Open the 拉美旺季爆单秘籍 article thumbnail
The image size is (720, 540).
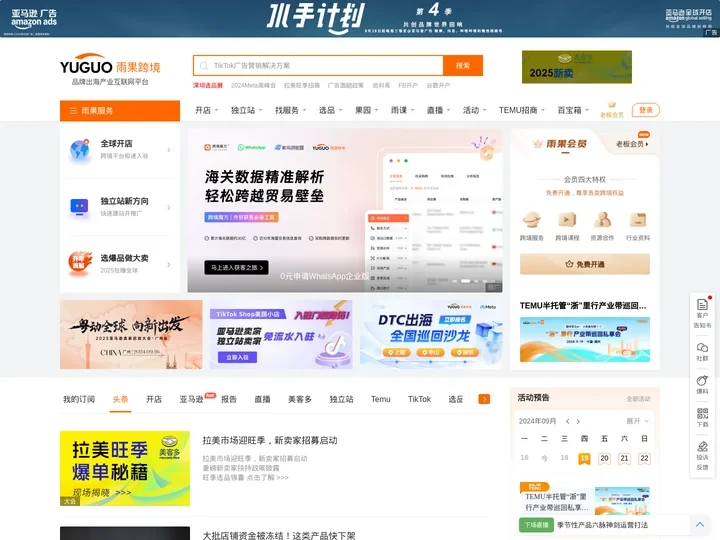(125, 468)
